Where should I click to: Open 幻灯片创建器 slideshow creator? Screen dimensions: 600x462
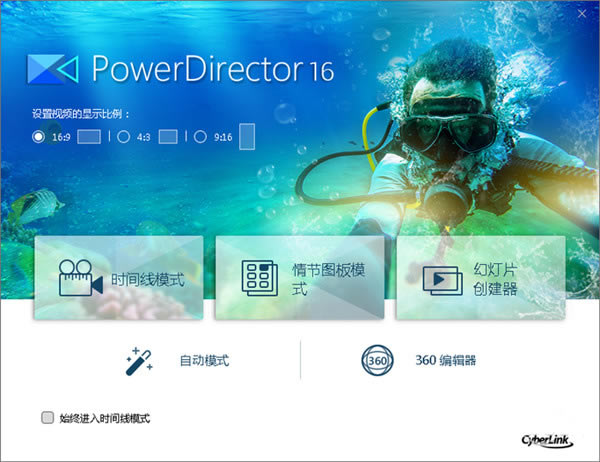481,278
